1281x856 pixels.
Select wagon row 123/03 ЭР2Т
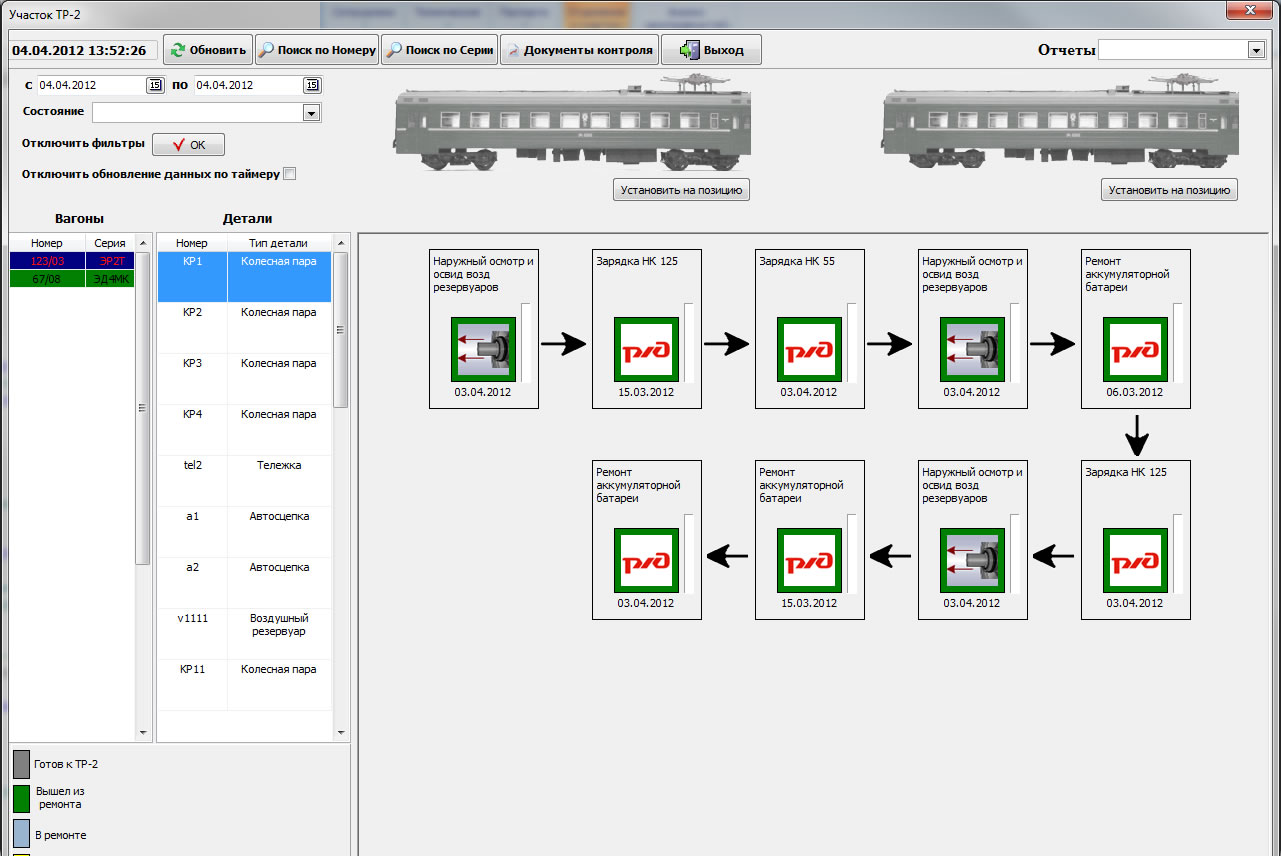71,260
